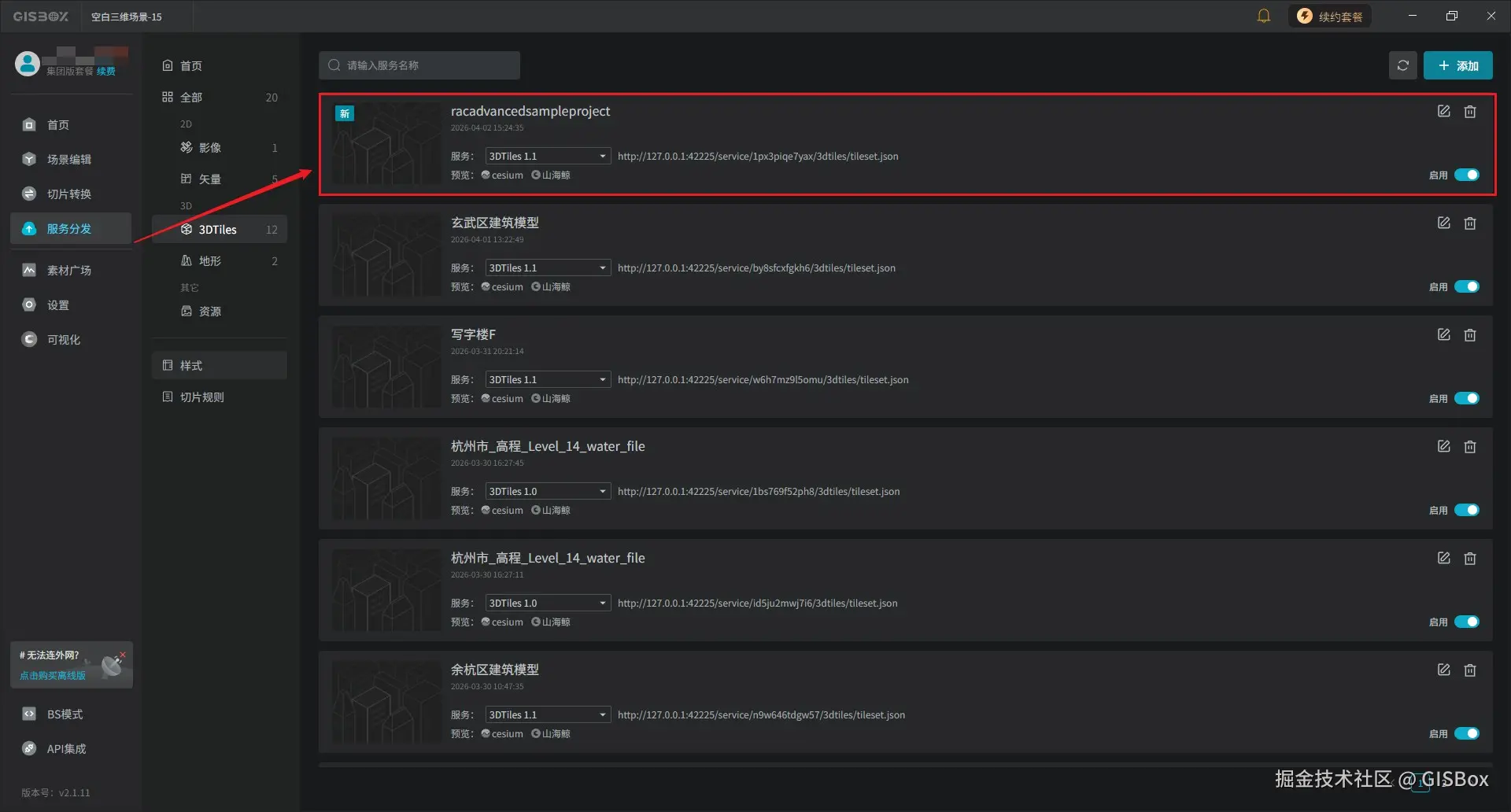Click the 添加 button to add a service

[x=1457, y=65]
